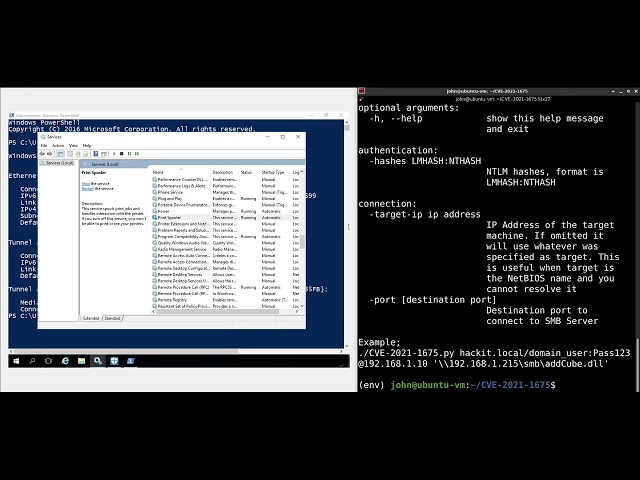Click the Services window title icon
Image resolution: width=640 pixels, height=480 pixels.
point(43,137)
